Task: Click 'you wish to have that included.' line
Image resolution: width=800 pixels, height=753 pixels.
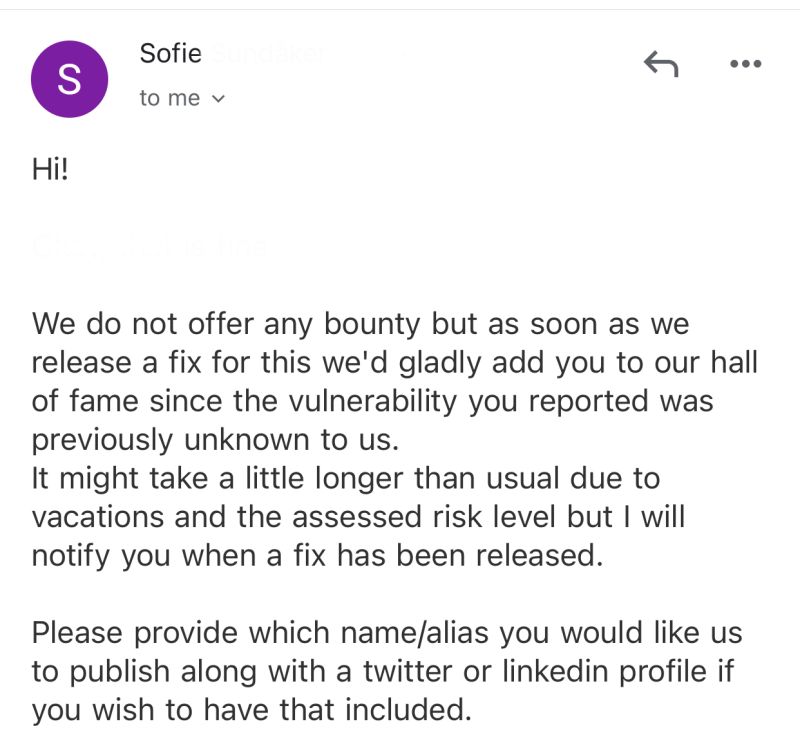Action: [250, 710]
